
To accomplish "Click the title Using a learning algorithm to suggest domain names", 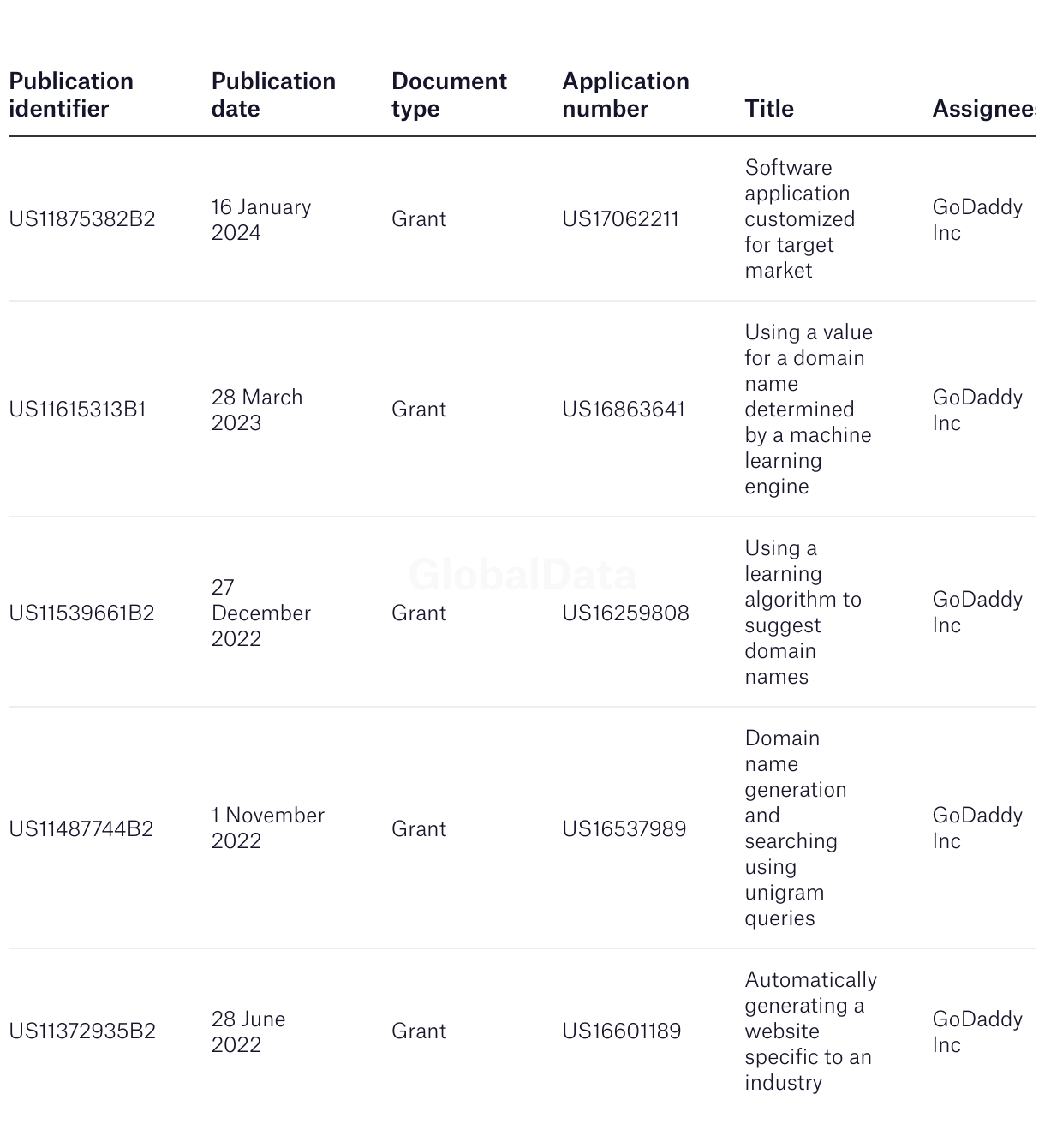I will point(803,613).
